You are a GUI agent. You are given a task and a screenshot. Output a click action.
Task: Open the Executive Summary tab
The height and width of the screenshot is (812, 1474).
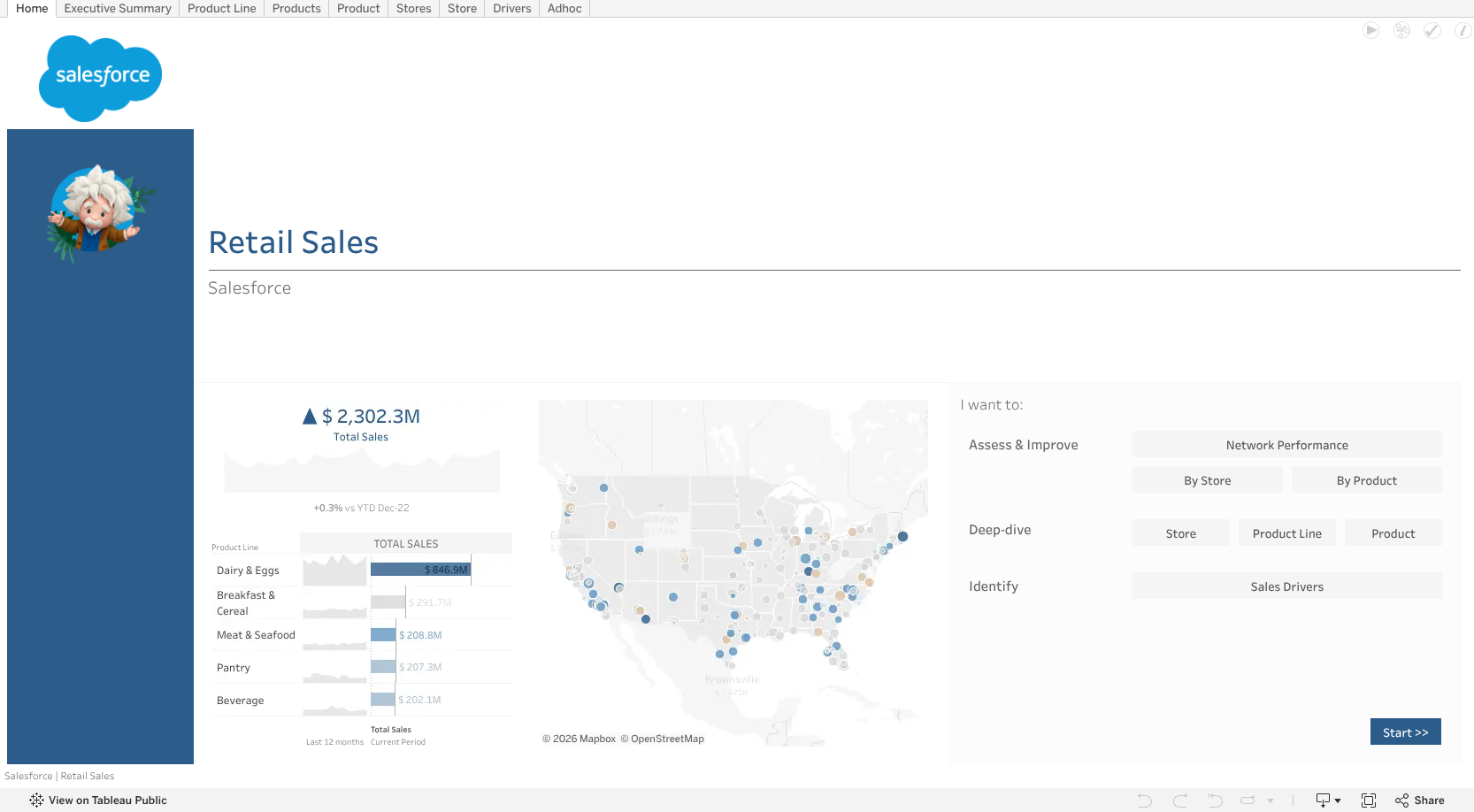118,9
